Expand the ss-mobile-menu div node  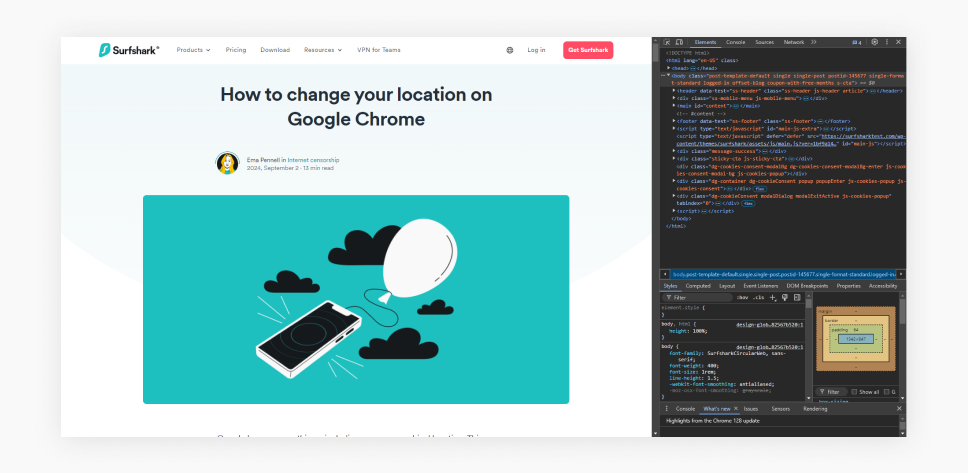pyautogui.click(x=674, y=98)
